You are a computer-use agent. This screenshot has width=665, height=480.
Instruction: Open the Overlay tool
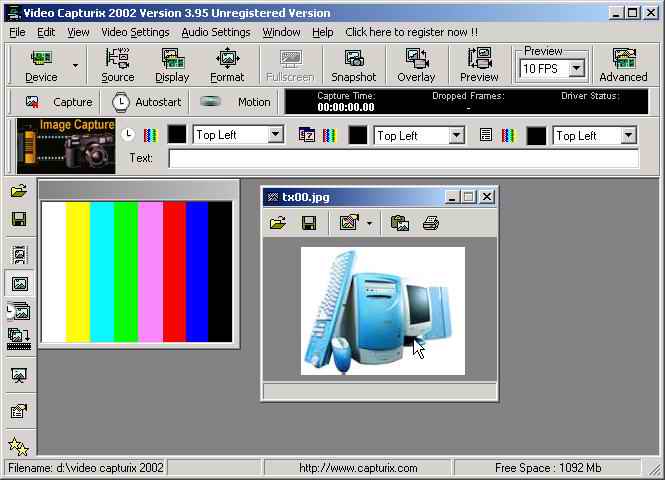click(x=416, y=65)
